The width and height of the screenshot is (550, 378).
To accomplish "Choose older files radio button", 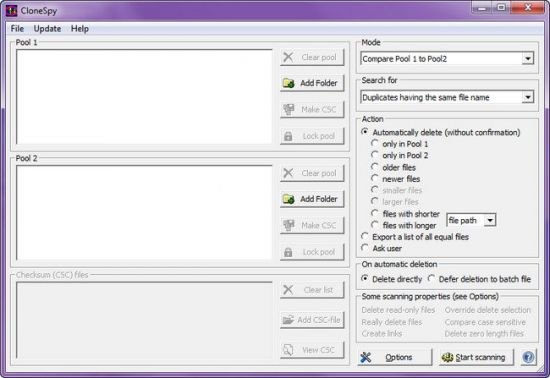I will coord(394,167).
